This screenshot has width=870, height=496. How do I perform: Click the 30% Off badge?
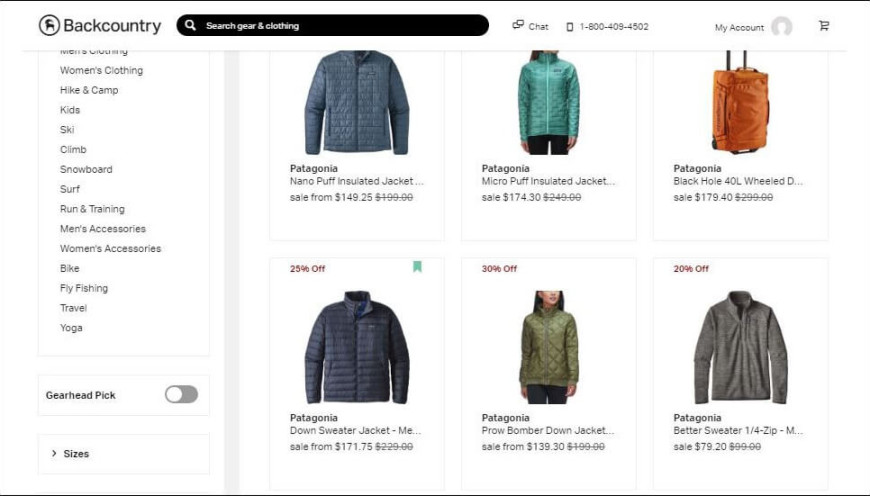coord(499,269)
